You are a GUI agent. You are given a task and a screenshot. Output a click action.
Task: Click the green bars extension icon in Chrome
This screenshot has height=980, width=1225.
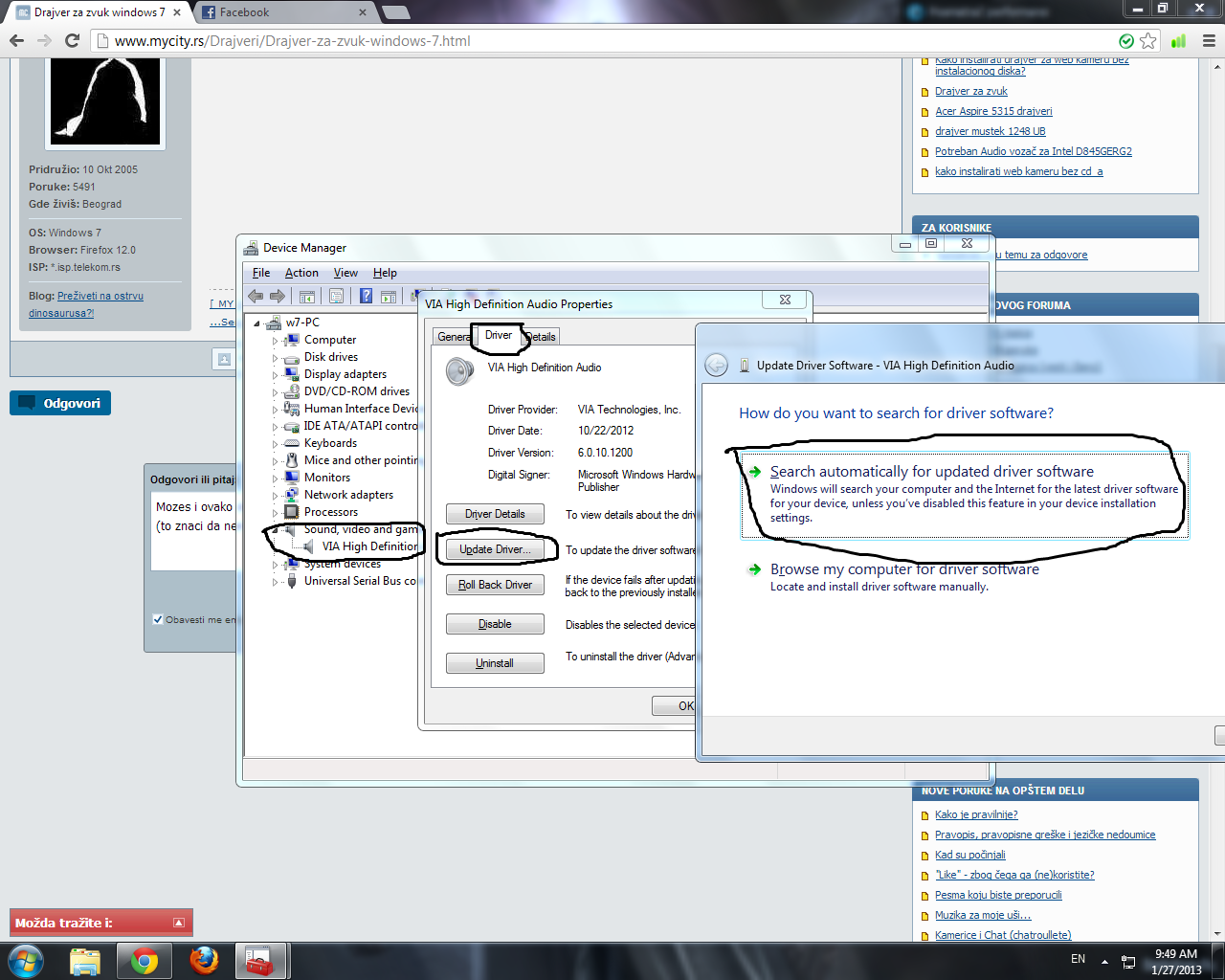coord(1179,41)
